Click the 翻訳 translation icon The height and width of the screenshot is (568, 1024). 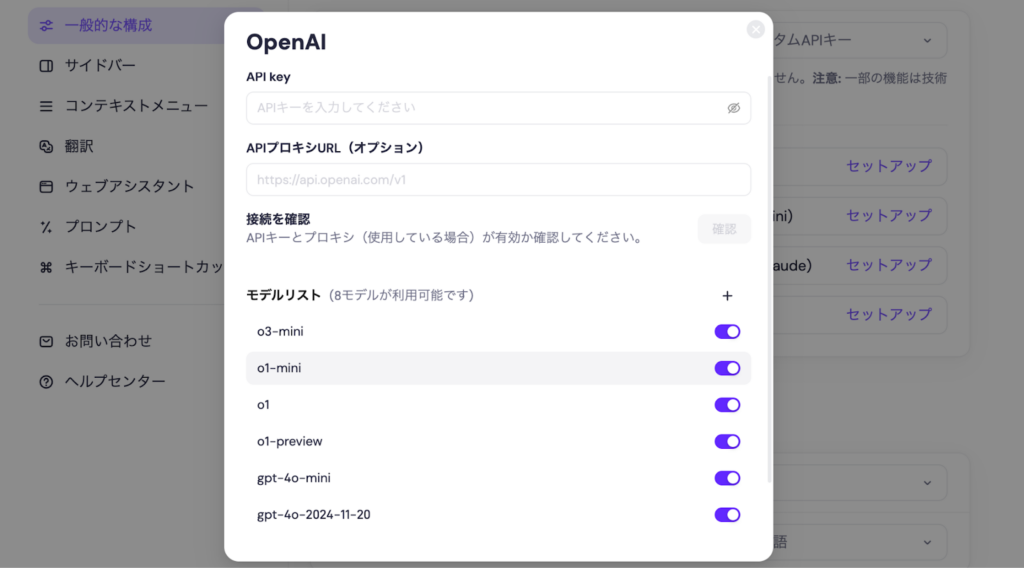(x=46, y=146)
